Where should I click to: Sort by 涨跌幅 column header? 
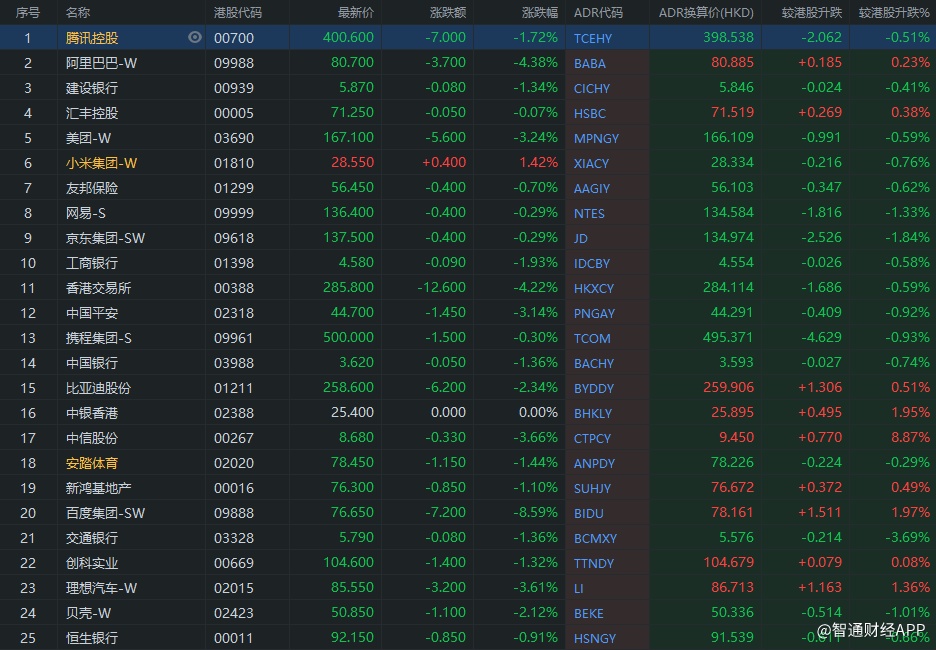(x=539, y=13)
